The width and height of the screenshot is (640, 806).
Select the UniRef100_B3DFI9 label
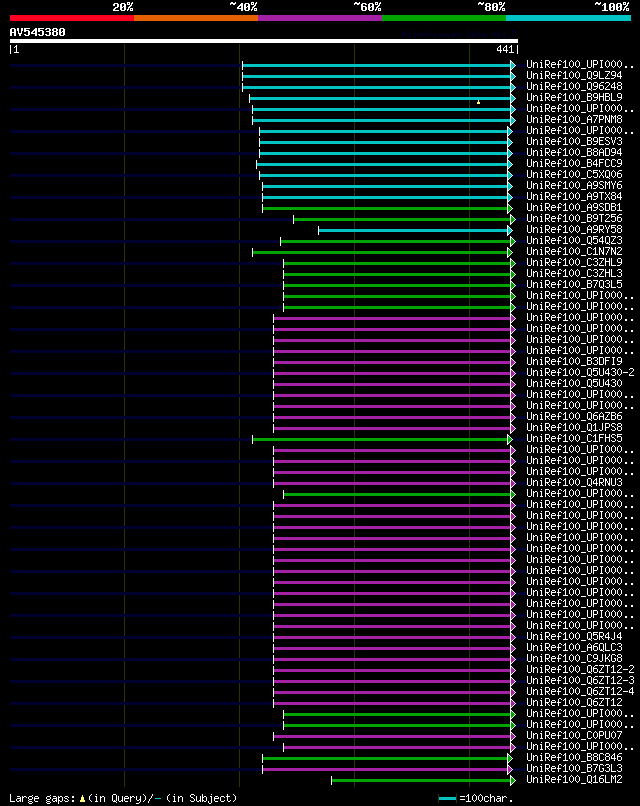click(x=574, y=361)
